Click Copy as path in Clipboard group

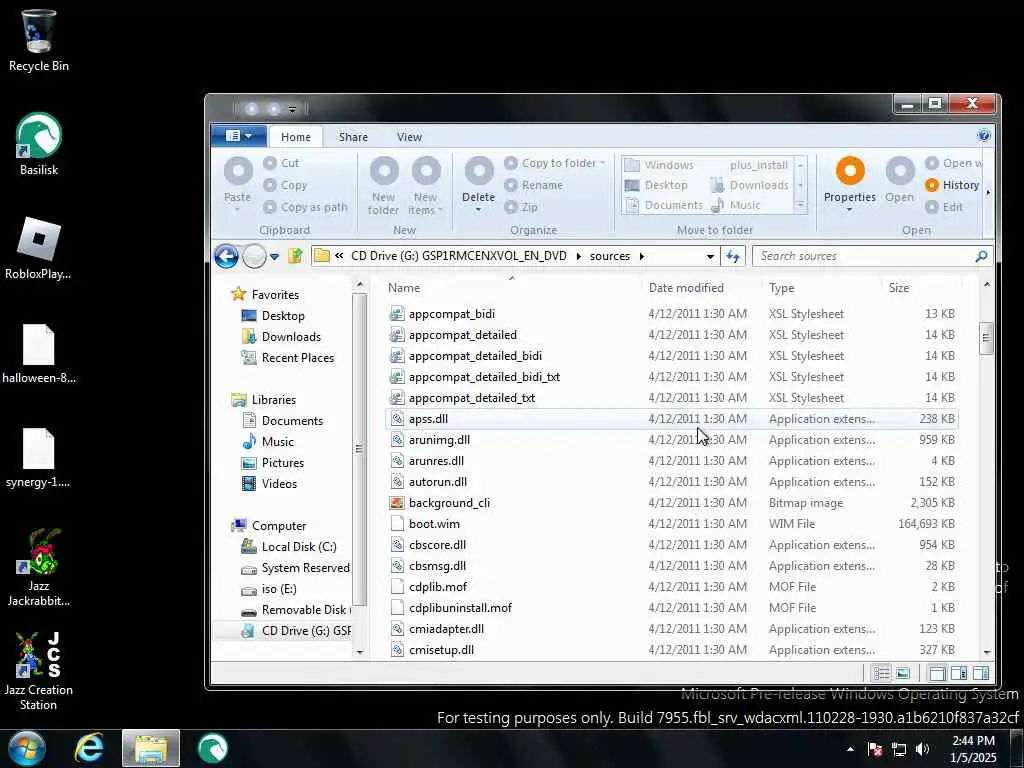click(x=306, y=207)
